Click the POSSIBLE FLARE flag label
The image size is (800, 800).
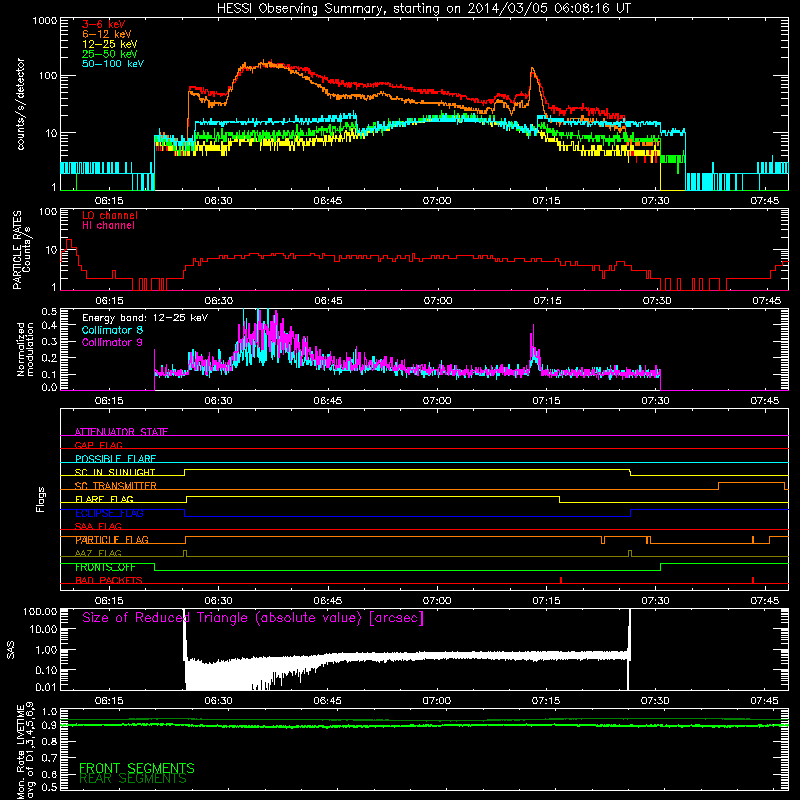[115, 459]
